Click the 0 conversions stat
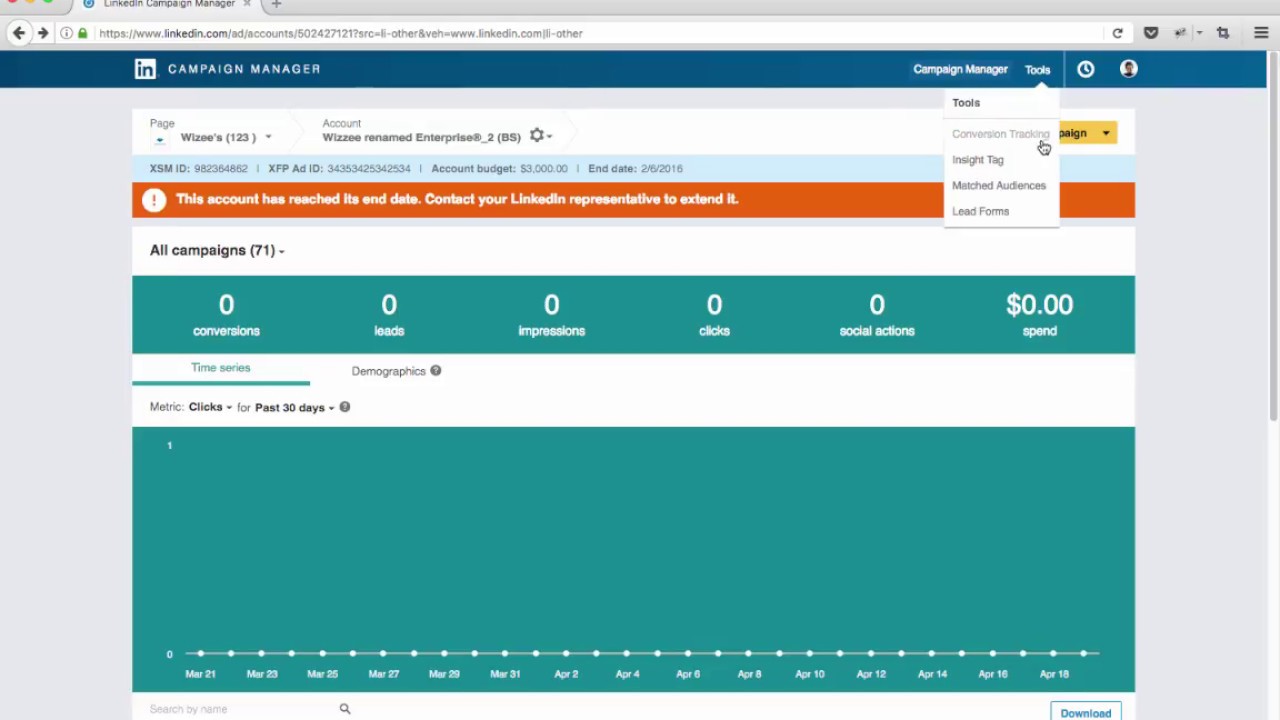 pyautogui.click(x=226, y=315)
